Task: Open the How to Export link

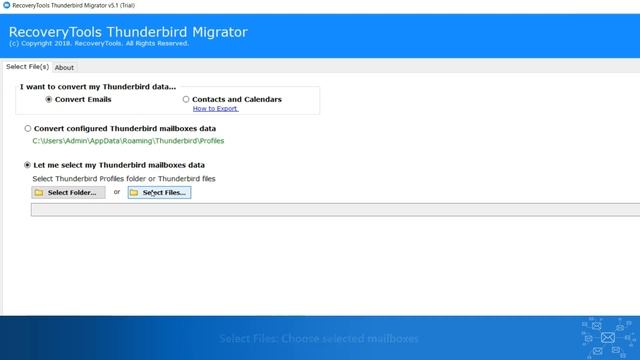Action: 215,109
